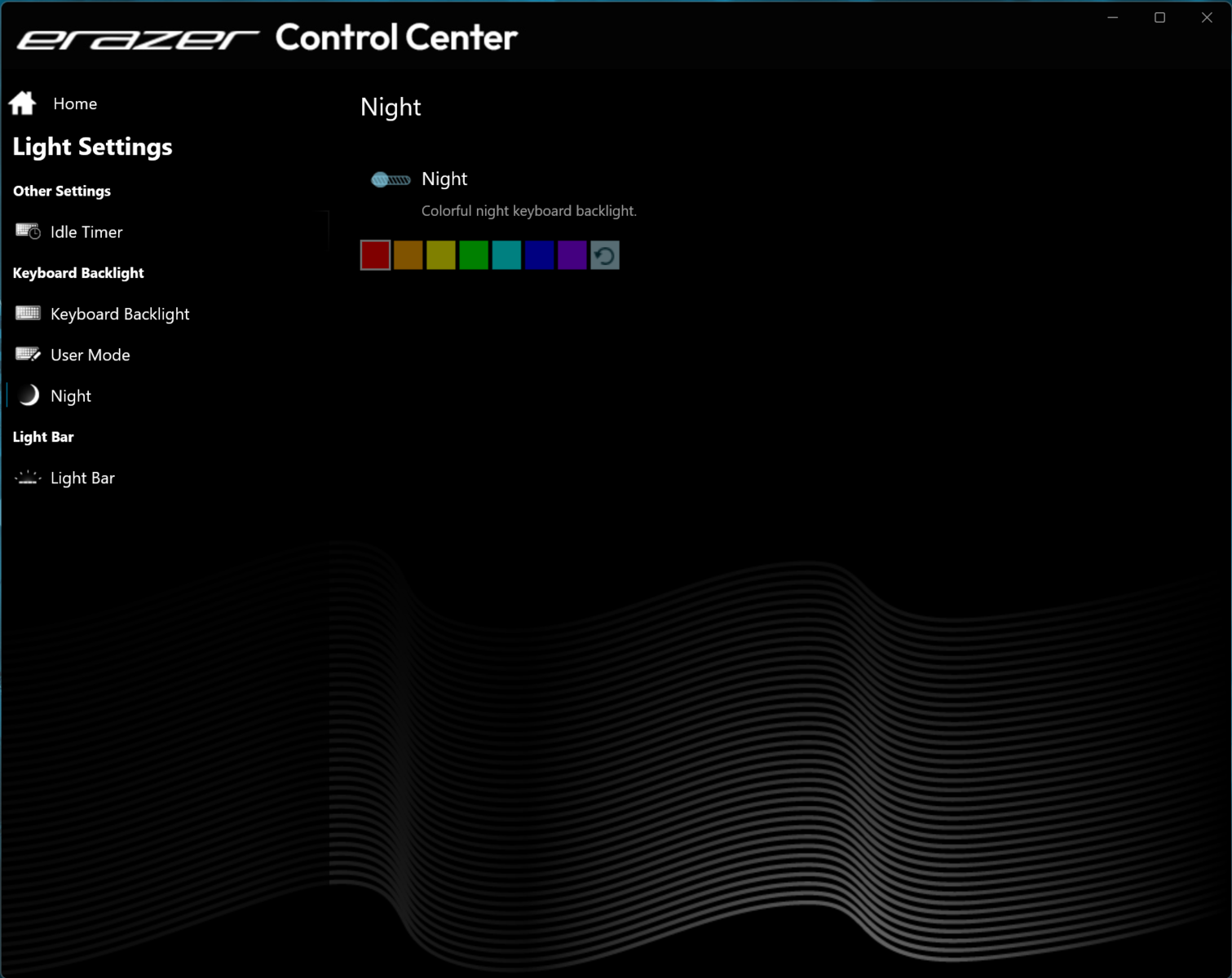Open the Idle Timer settings page
The width and height of the screenshot is (1232, 978).
pos(86,232)
